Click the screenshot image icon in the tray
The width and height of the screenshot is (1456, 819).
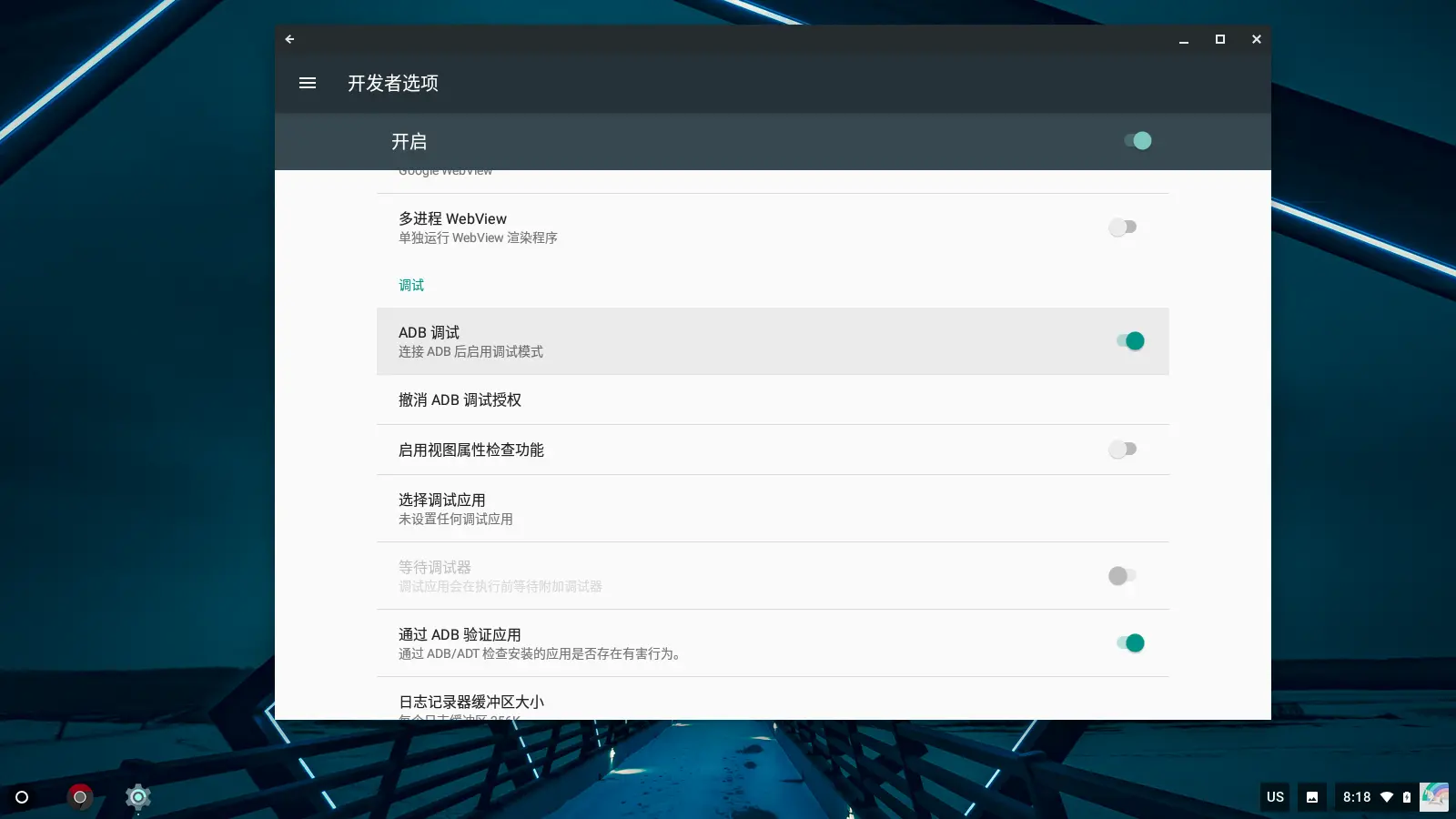click(x=1311, y=797)
